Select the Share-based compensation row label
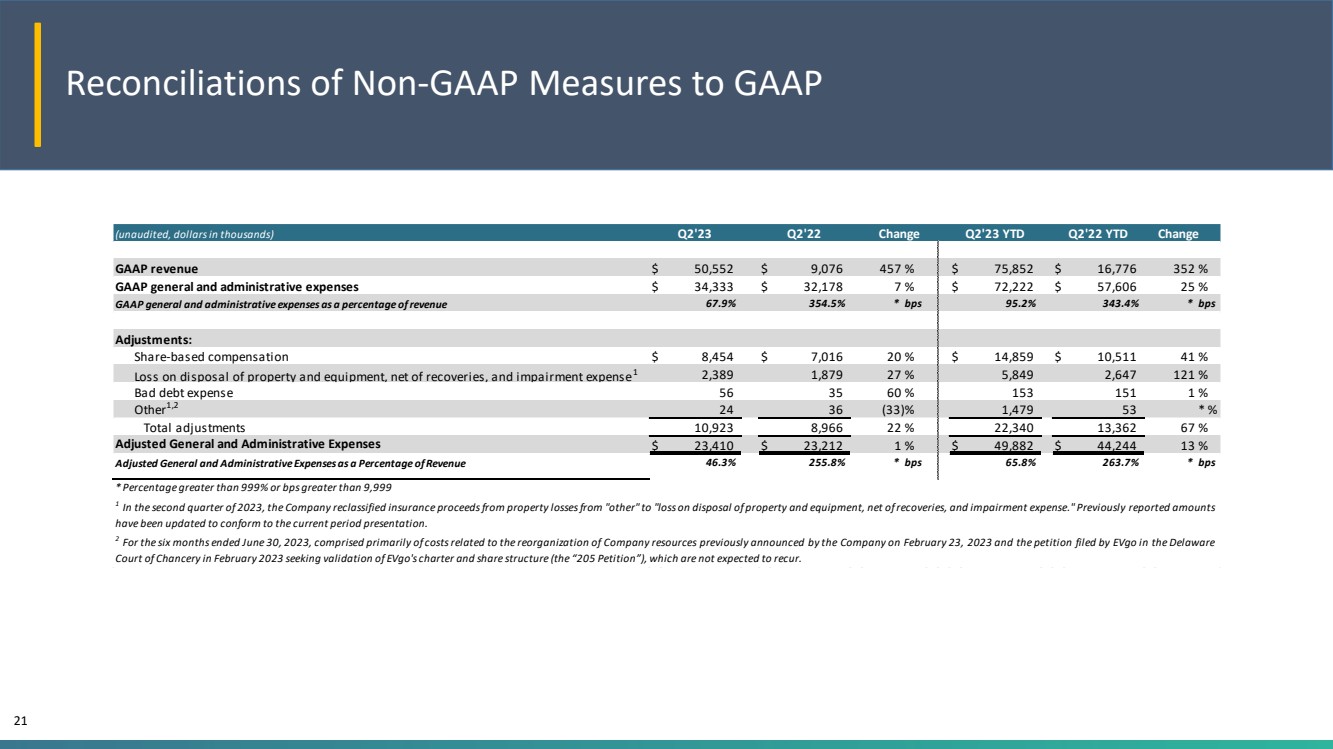 (x=211, y=356)
